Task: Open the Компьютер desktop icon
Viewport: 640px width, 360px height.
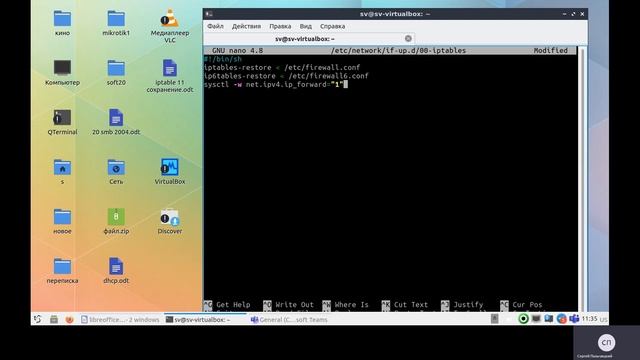Action: pyautogui.click(x=62, y=68)
